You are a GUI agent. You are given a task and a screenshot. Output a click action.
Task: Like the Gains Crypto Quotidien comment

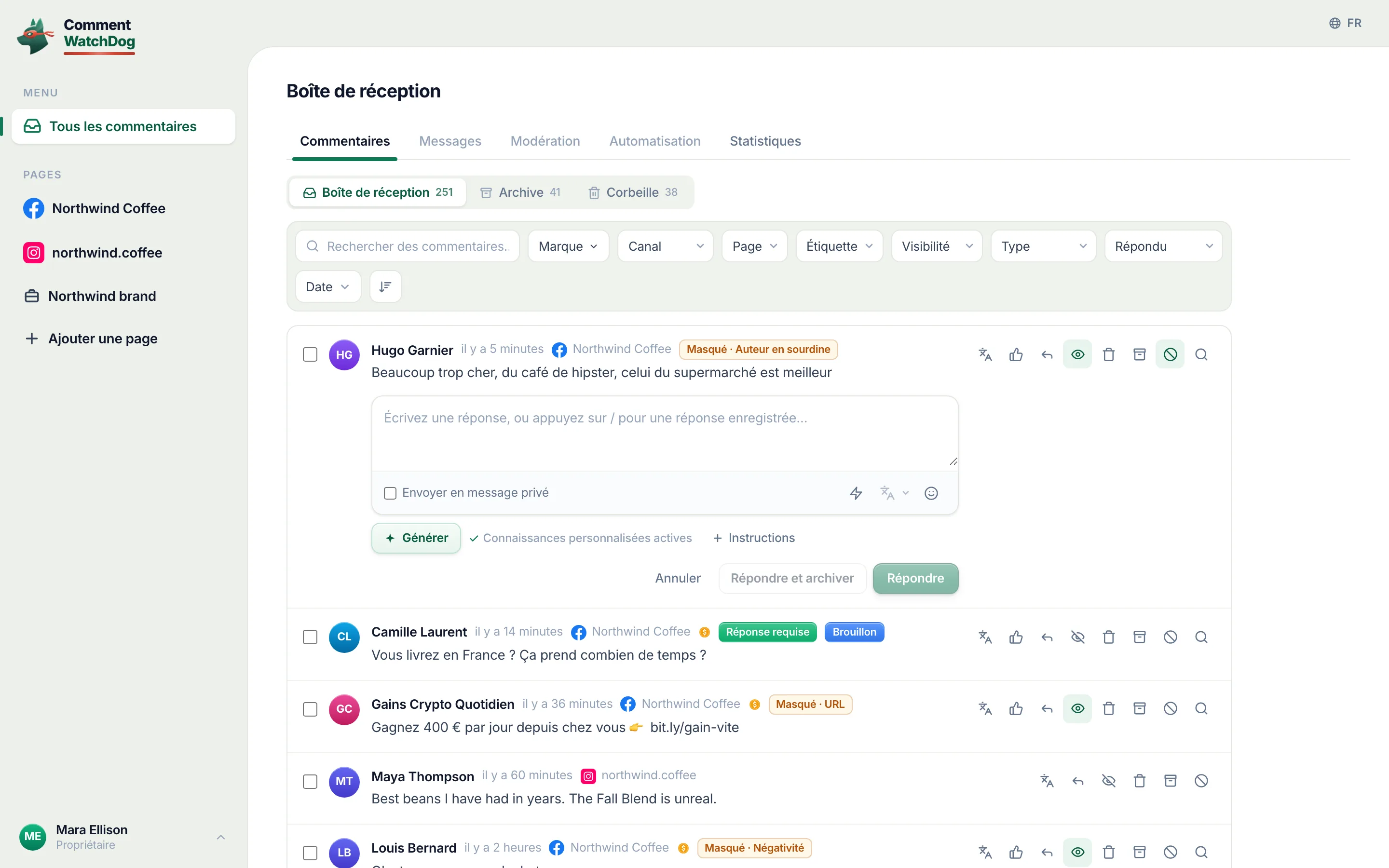[x=1016, y=708]
